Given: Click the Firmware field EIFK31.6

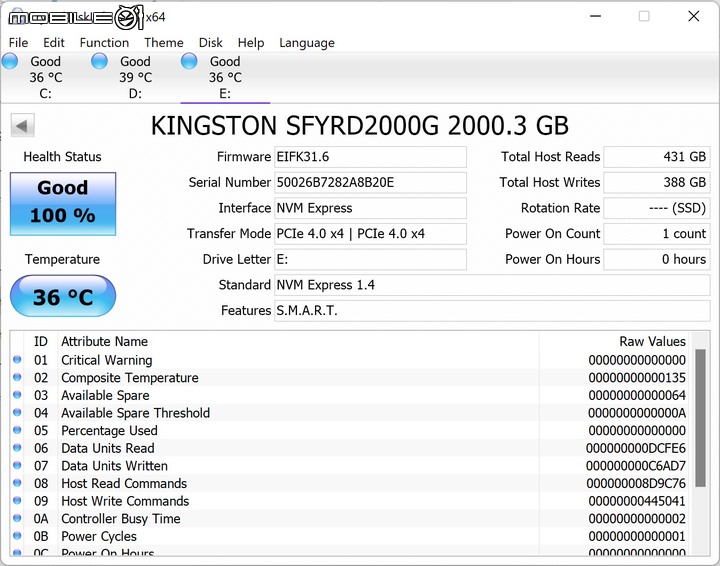Looking at the screenshot, I should [370, 157].
